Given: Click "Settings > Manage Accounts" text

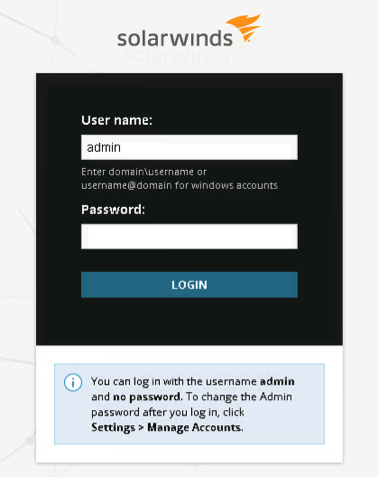Looking at the screenshot, I should point(167,428).
